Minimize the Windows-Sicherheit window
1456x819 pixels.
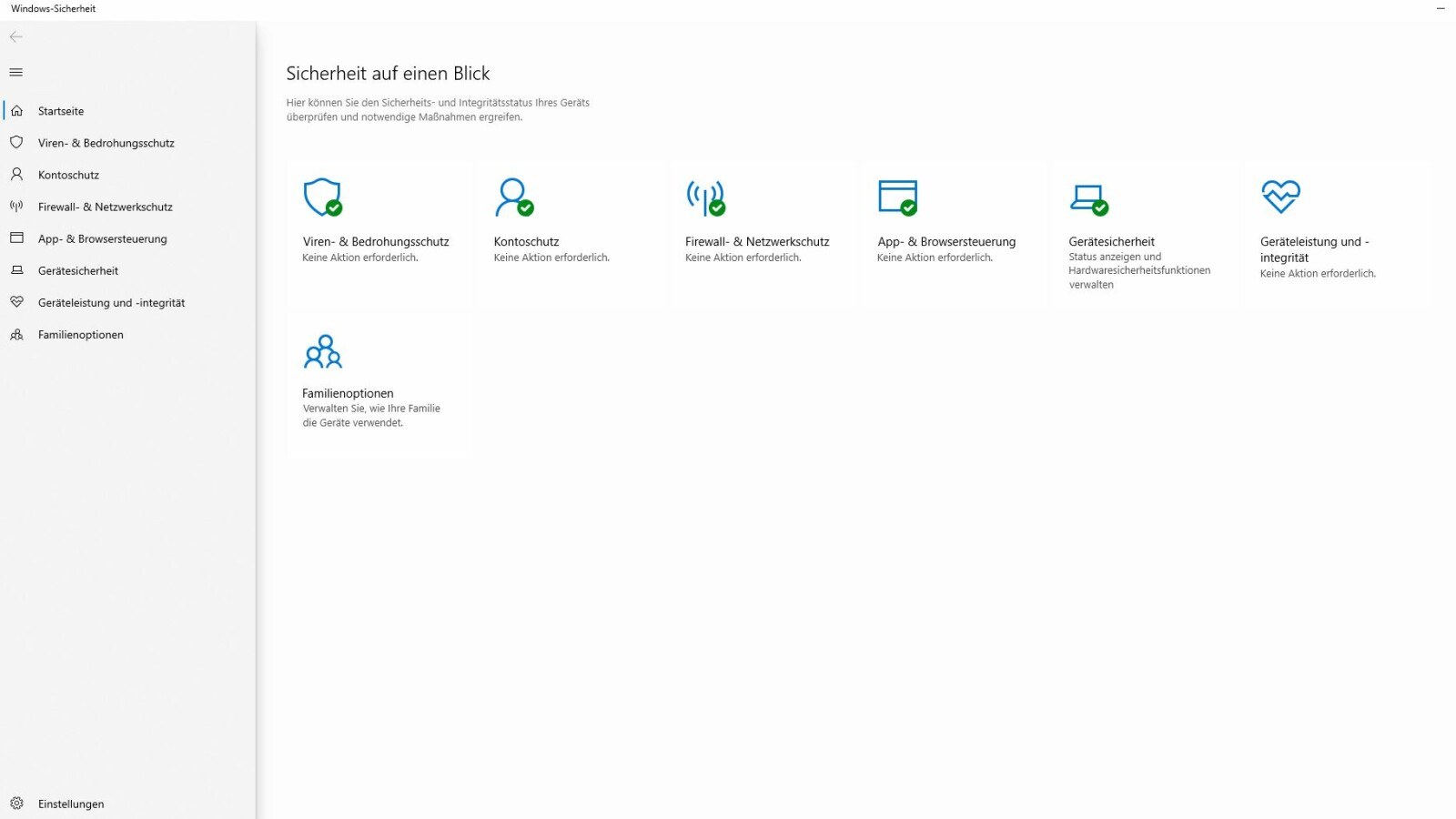pyautogui.click(x=1441, y=8)
